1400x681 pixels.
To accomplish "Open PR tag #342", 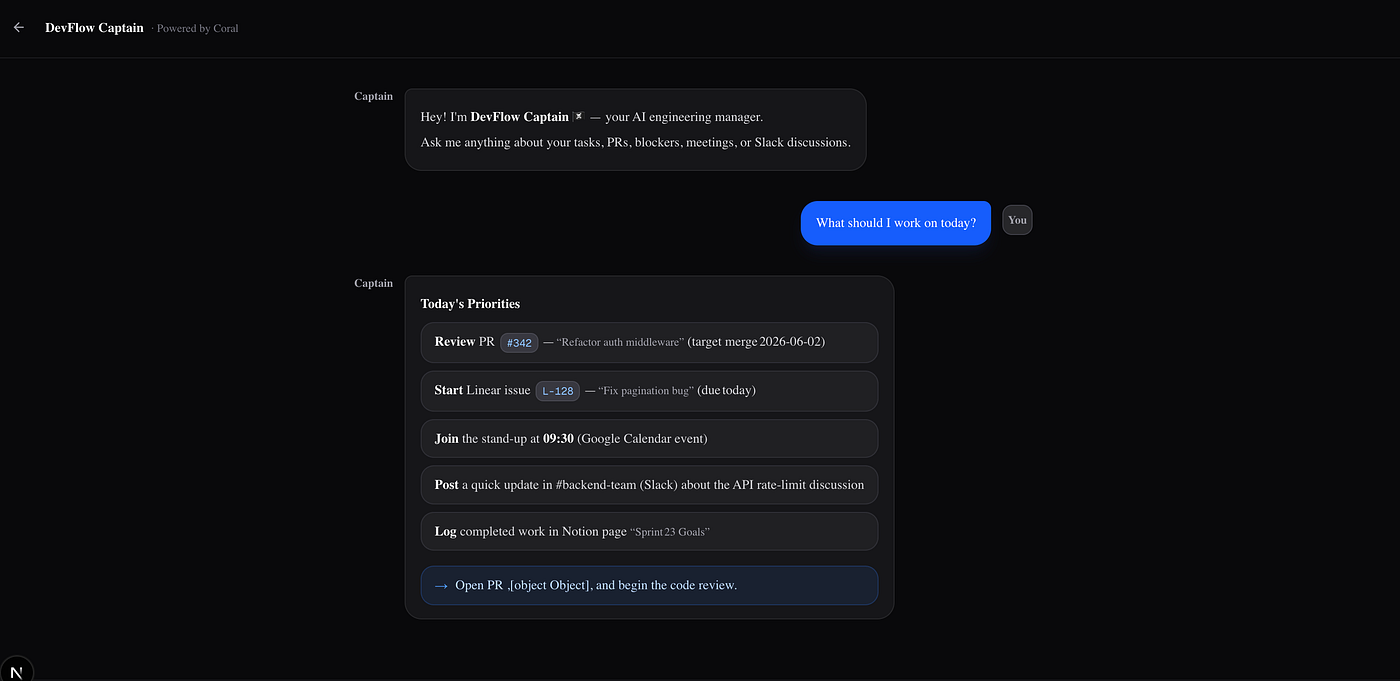I will tap(519, 343).
